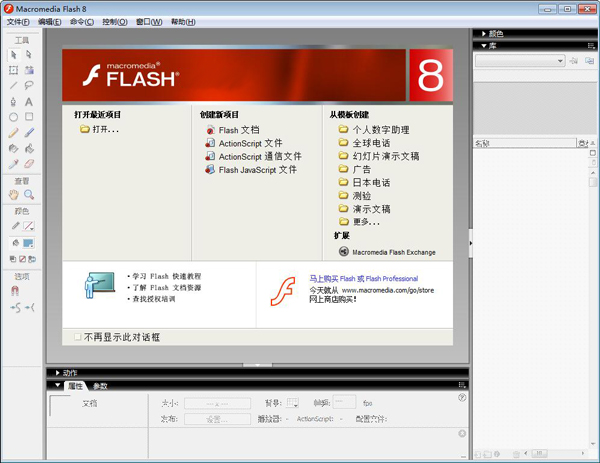Open the 控制(O) menu

(115, 22)
